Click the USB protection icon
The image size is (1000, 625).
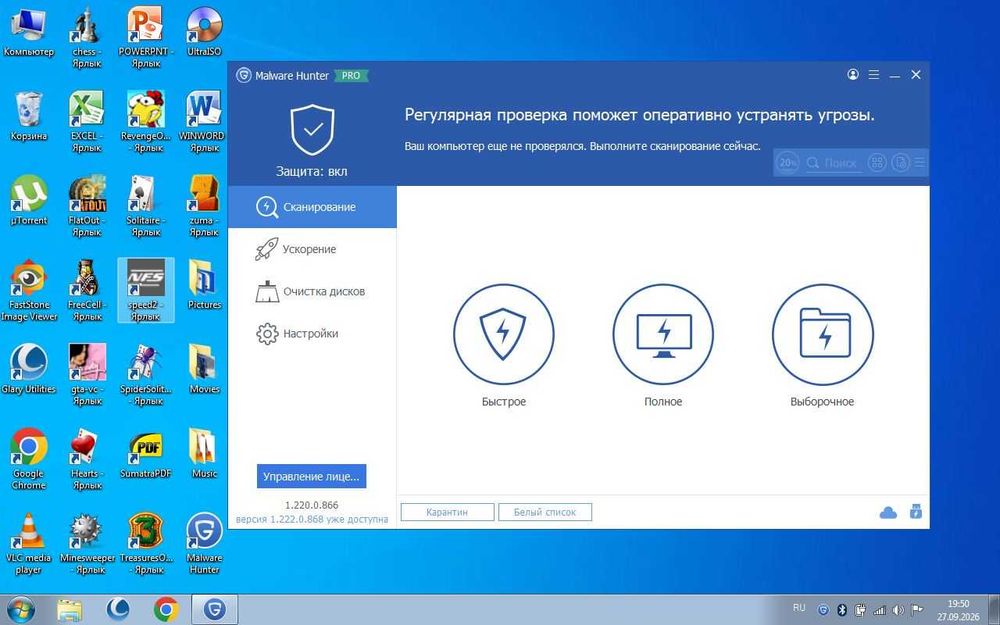tap(916, 511)
